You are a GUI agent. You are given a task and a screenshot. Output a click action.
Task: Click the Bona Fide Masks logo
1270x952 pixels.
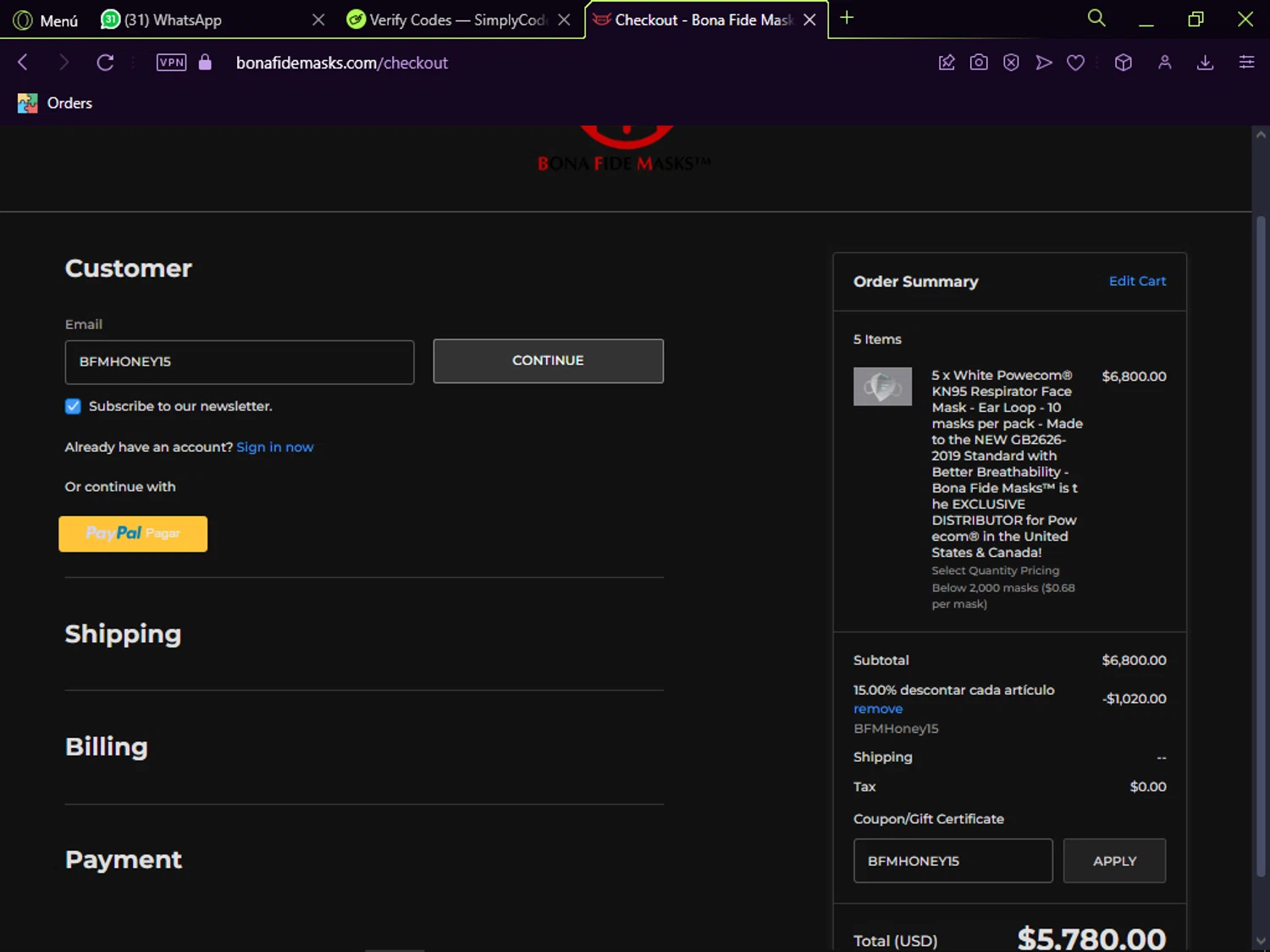click(x=625, y=149)
